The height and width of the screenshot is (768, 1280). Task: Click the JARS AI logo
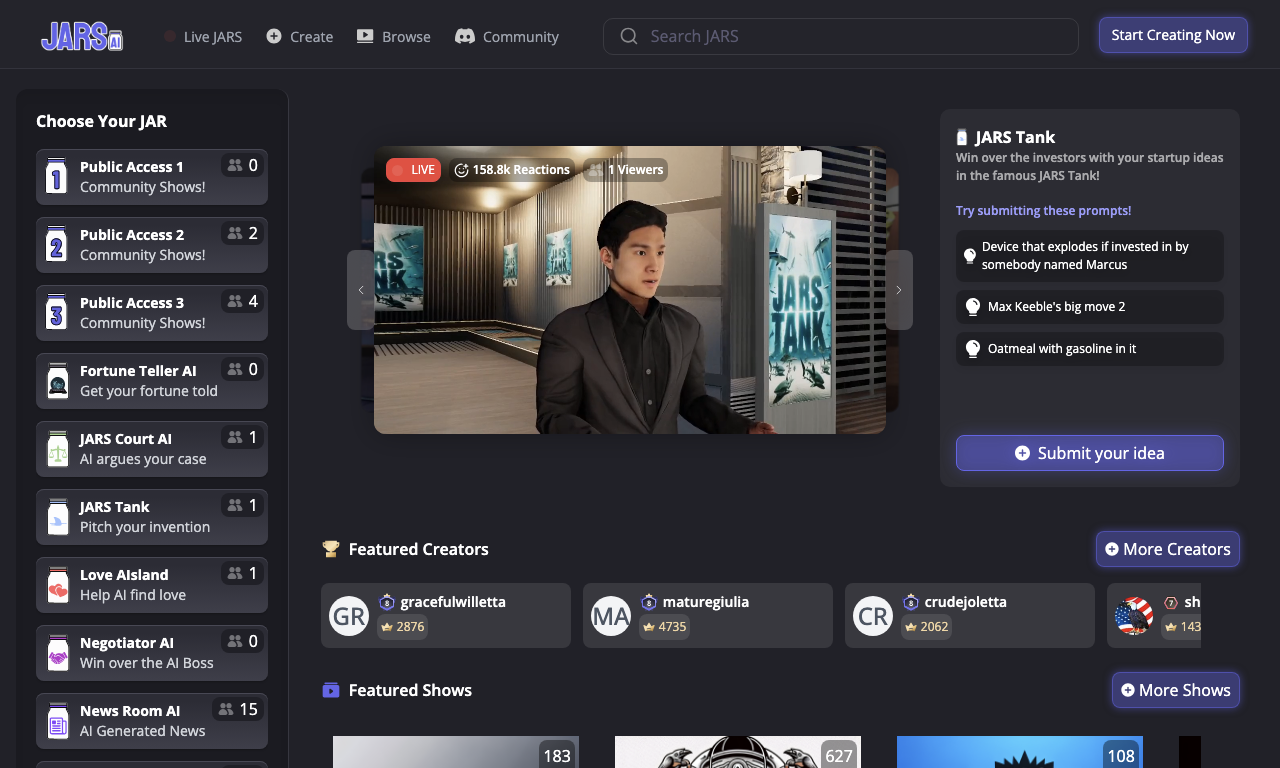click(x=82, y=36)
